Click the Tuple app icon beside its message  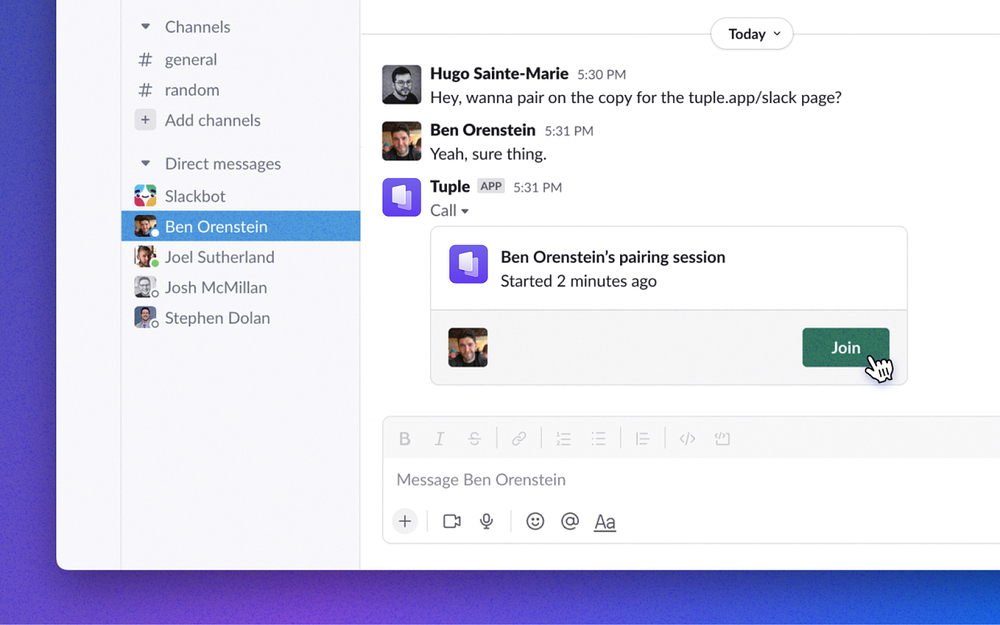(x=401, y=197)
